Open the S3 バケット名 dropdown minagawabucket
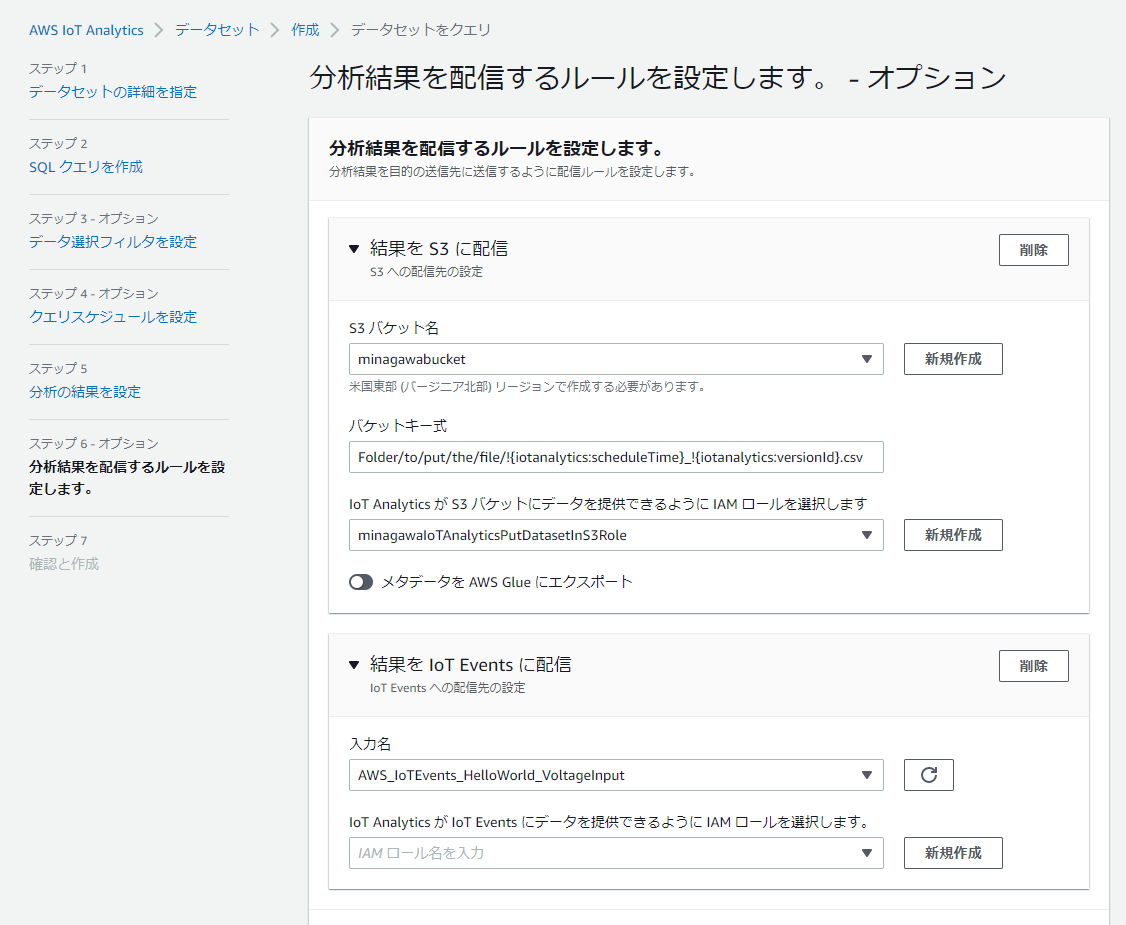The width and height of the screenshot is (1126, 925). point(616,359)
